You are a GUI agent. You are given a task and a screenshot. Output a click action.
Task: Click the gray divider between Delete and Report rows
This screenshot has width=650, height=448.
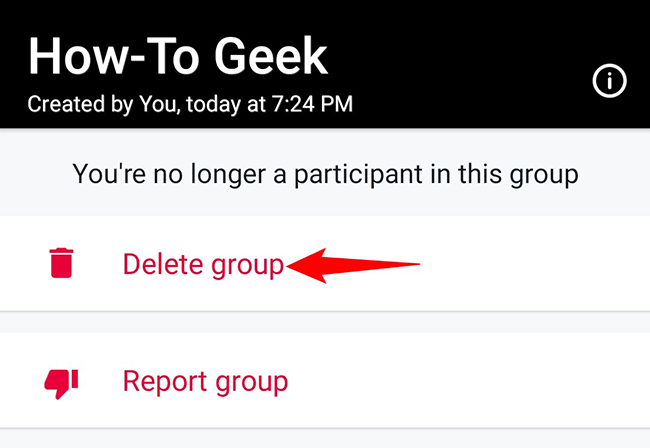coord(325,322)
